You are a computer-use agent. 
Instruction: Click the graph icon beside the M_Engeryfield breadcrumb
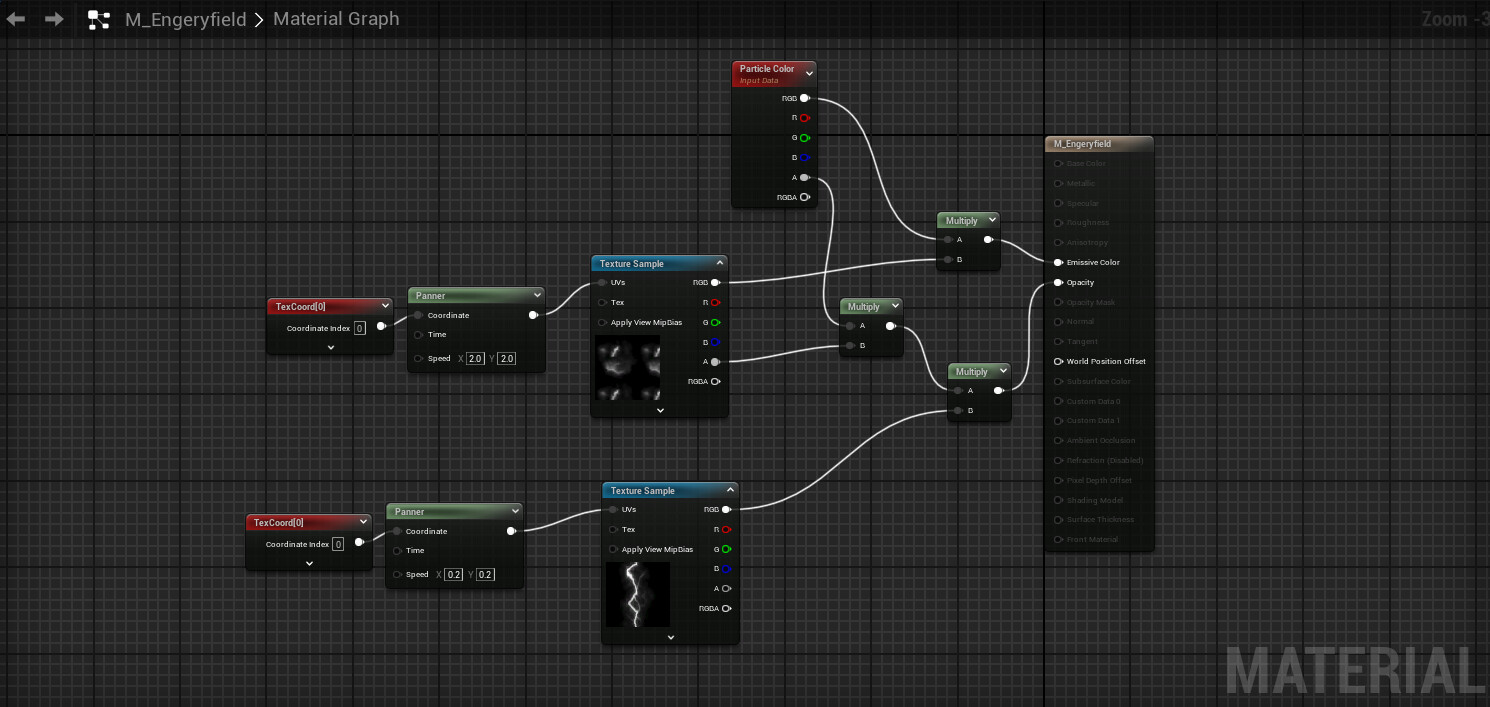[98, 19]
